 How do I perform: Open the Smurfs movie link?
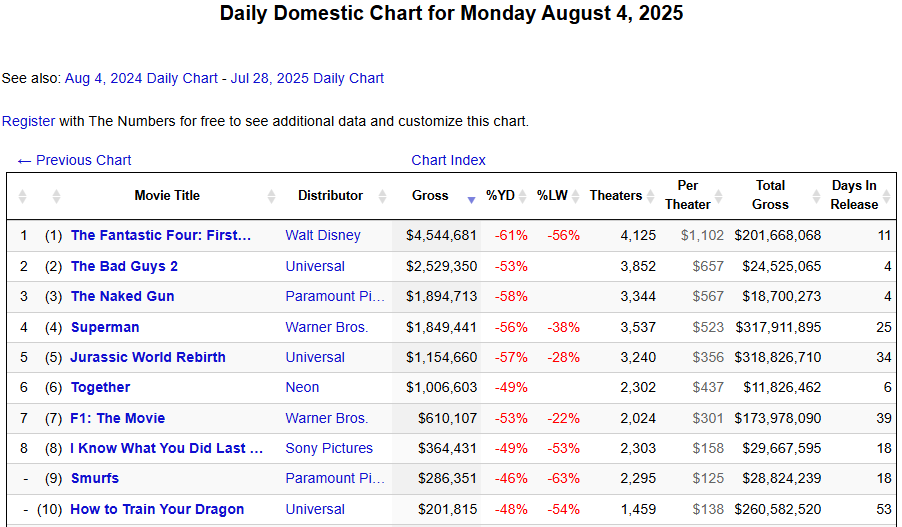[95, 478]
